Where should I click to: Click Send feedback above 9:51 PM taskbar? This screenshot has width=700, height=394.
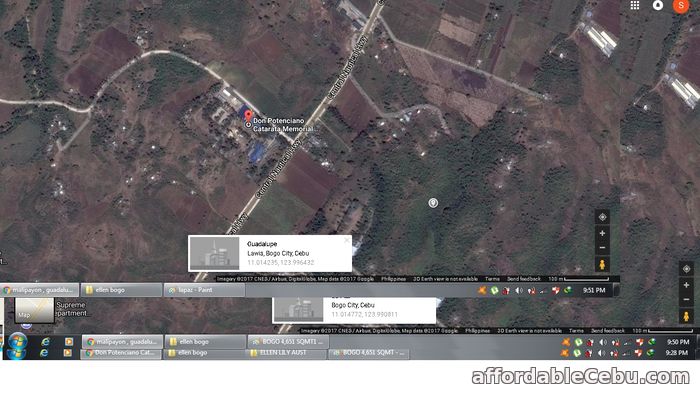[x=524, y=279]
